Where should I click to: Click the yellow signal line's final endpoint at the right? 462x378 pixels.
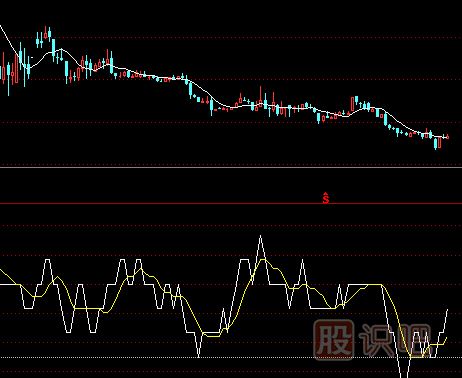coord(447,338)
